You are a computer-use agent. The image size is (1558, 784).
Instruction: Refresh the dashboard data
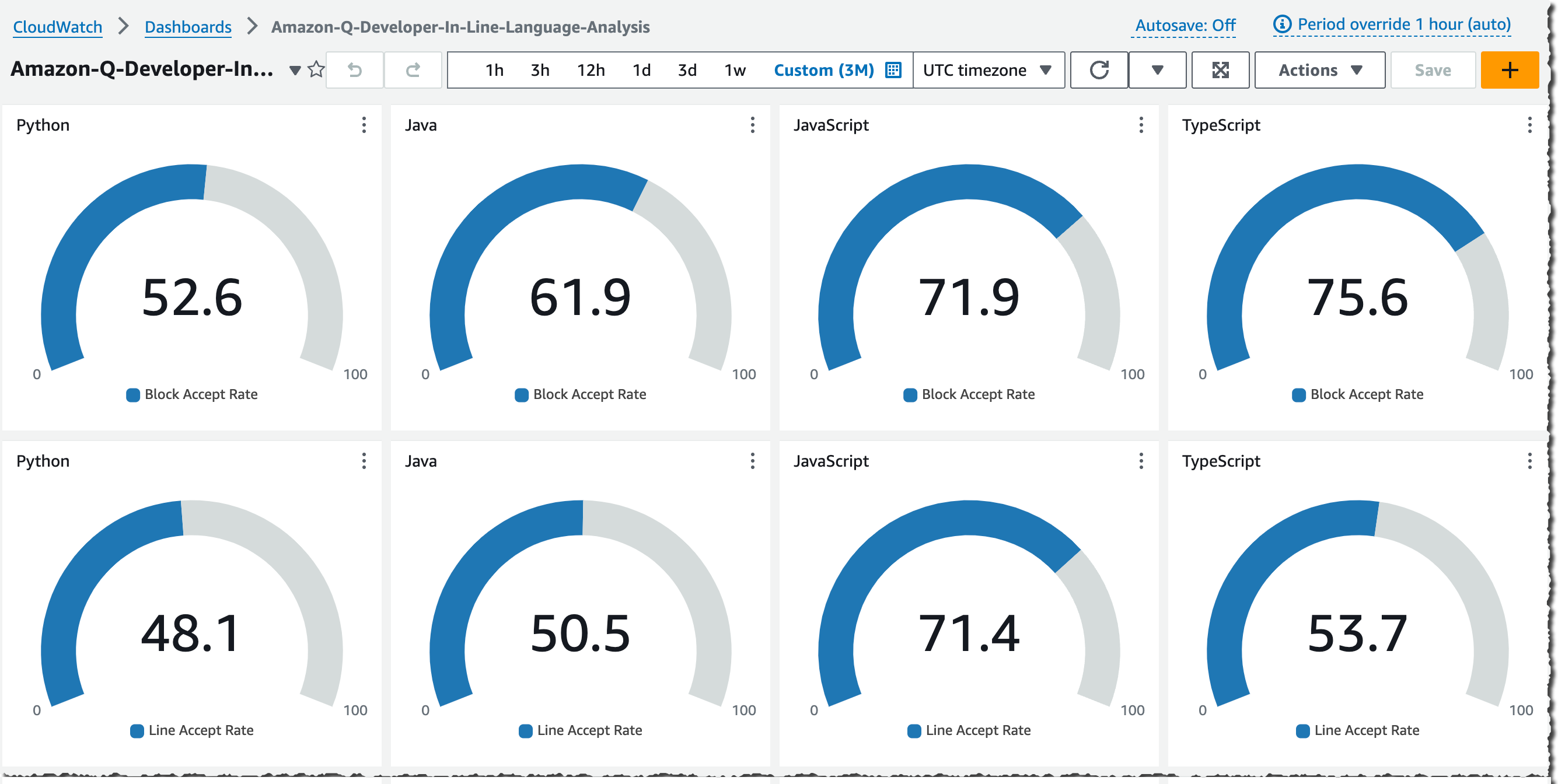[1098, 69]
